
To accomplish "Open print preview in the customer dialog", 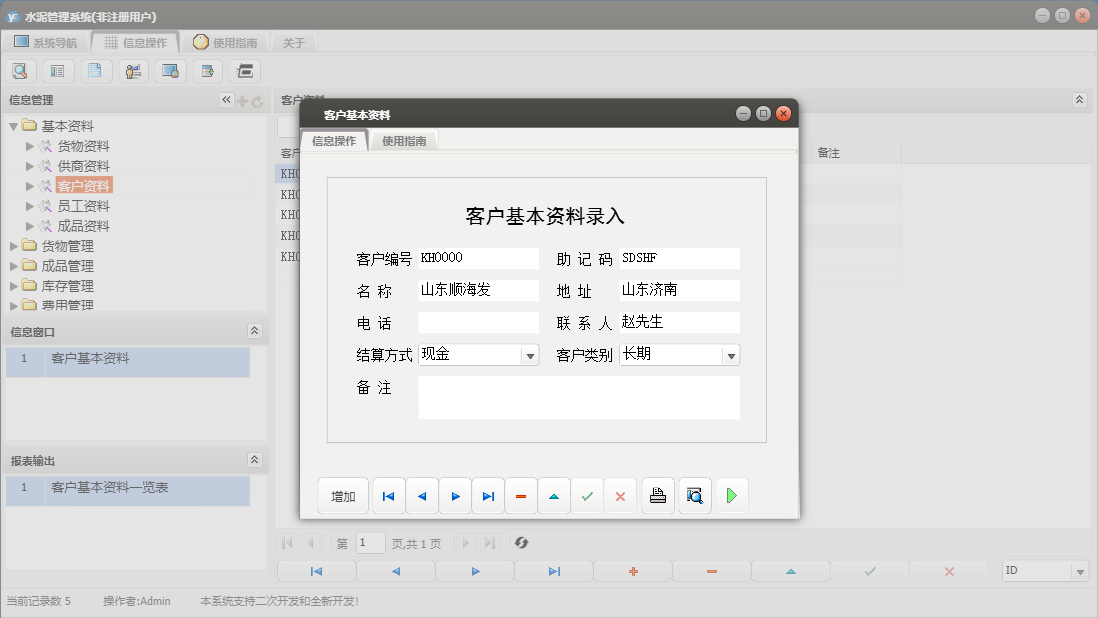I will [x=694, y=495].
